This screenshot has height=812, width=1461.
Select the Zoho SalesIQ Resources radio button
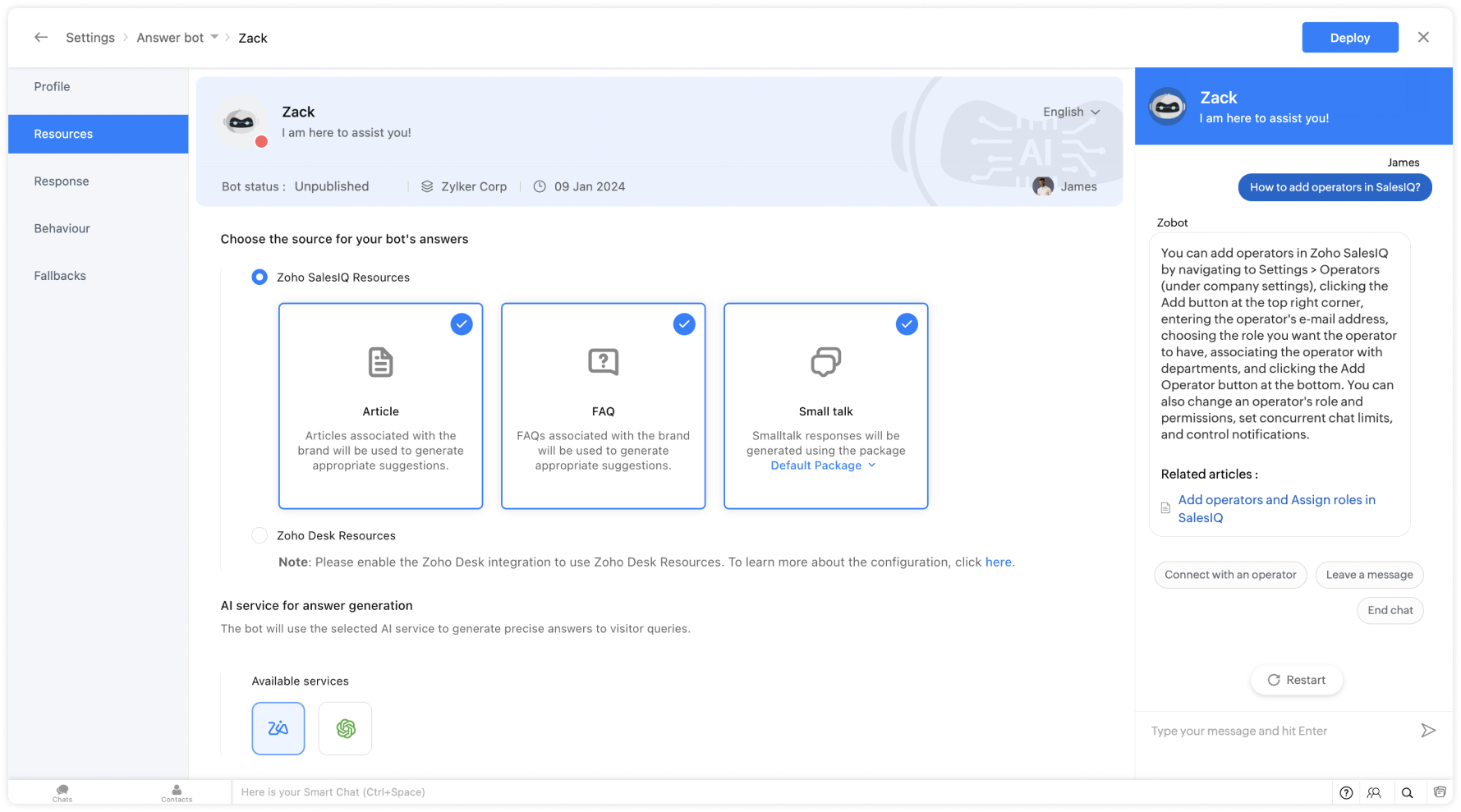pyautogui.click(x=260, y=278)
